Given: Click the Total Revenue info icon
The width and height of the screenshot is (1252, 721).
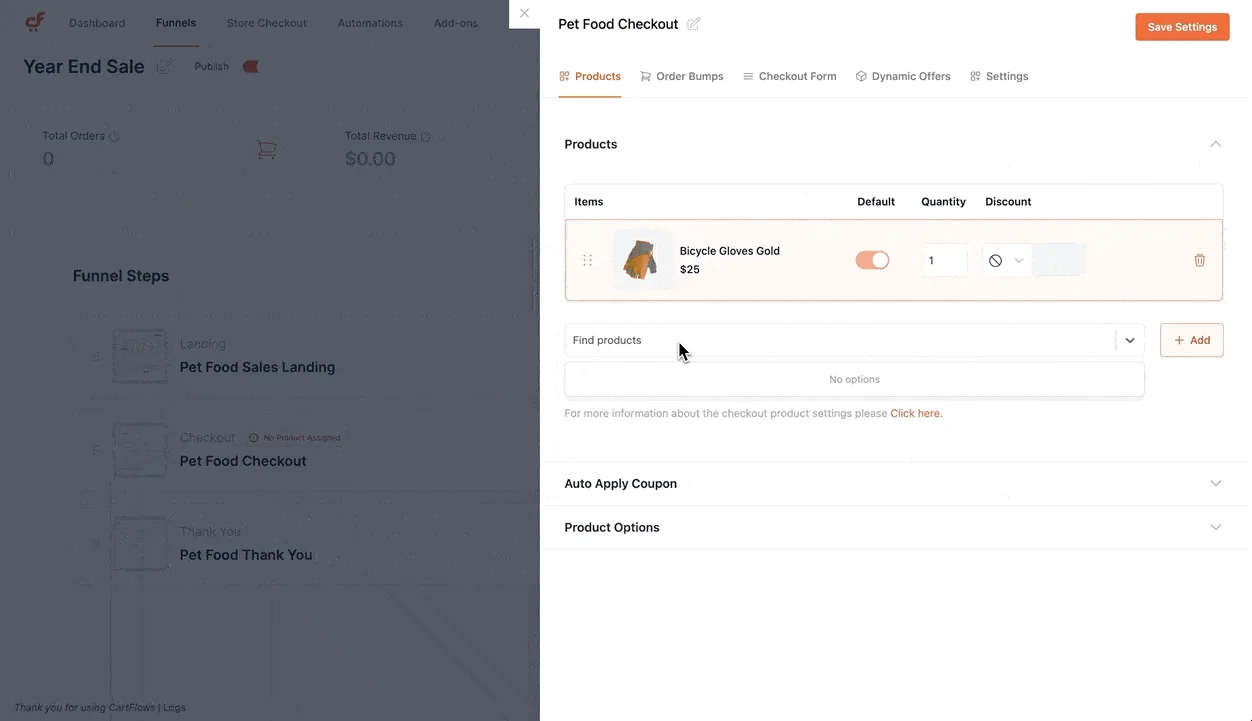Looking at the screenshot, I should coord(426,136).
